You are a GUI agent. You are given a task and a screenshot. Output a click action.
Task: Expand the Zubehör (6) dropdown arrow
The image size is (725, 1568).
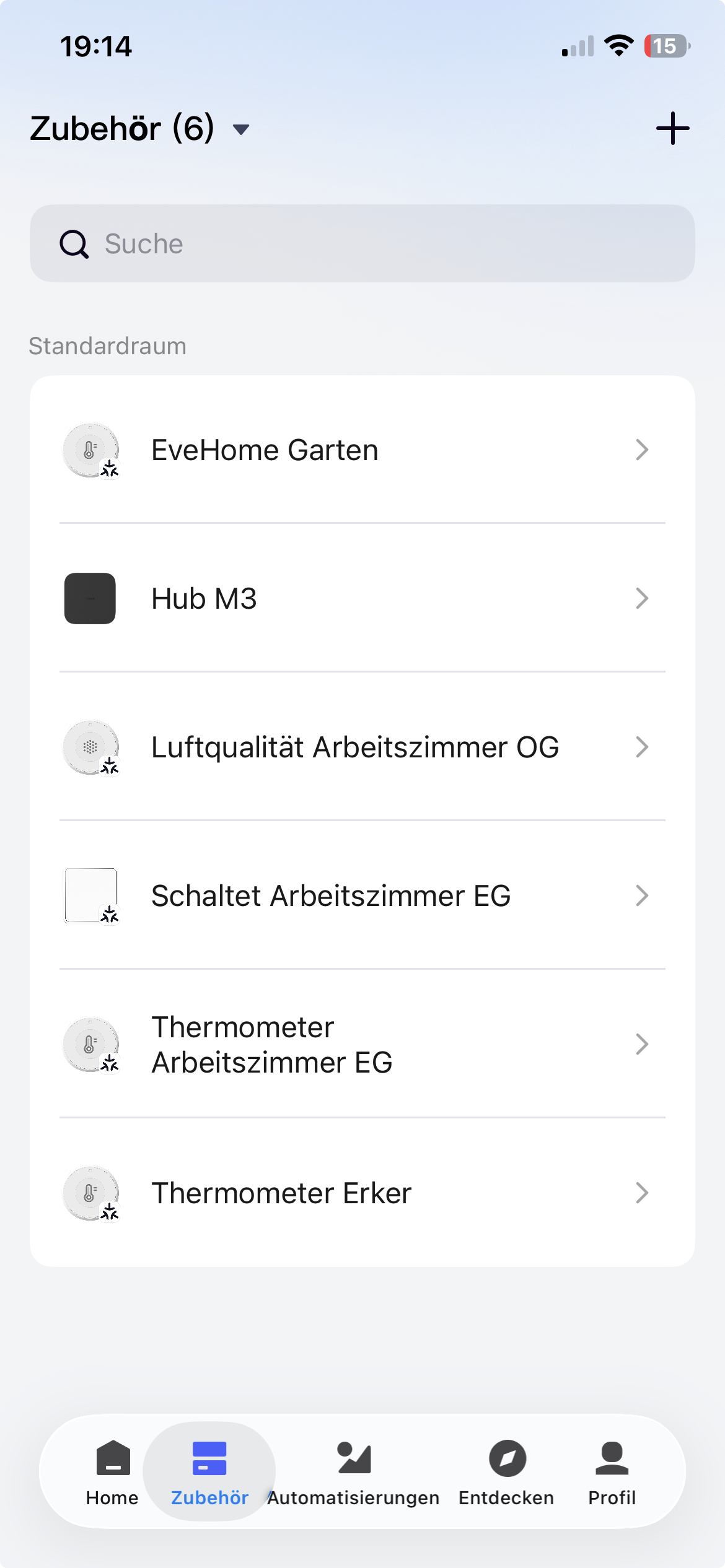240,129
